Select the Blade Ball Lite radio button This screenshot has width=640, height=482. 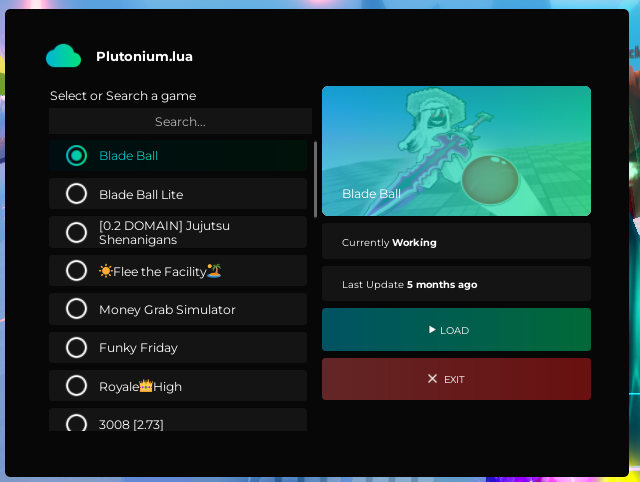76,194
